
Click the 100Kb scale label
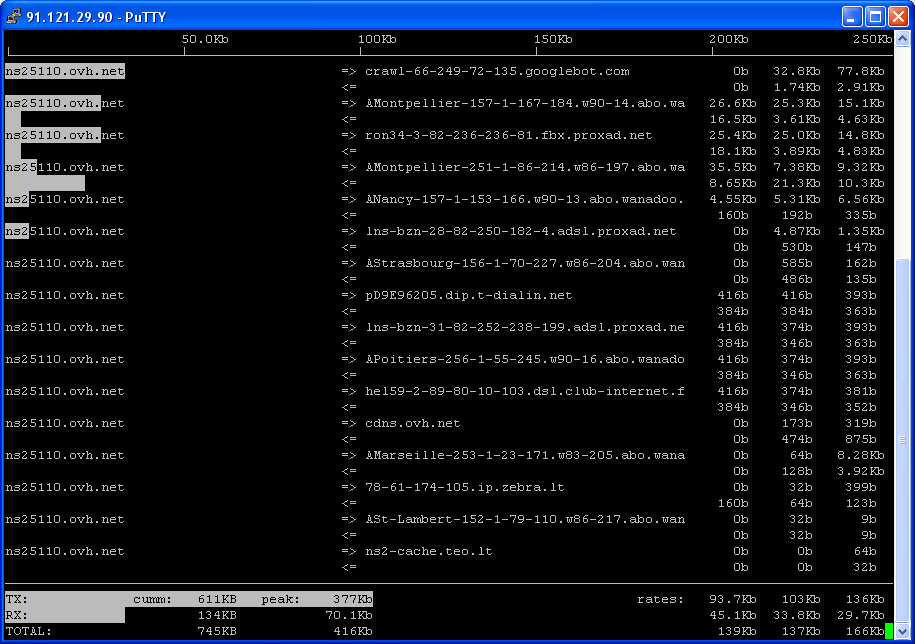(377, 39)
